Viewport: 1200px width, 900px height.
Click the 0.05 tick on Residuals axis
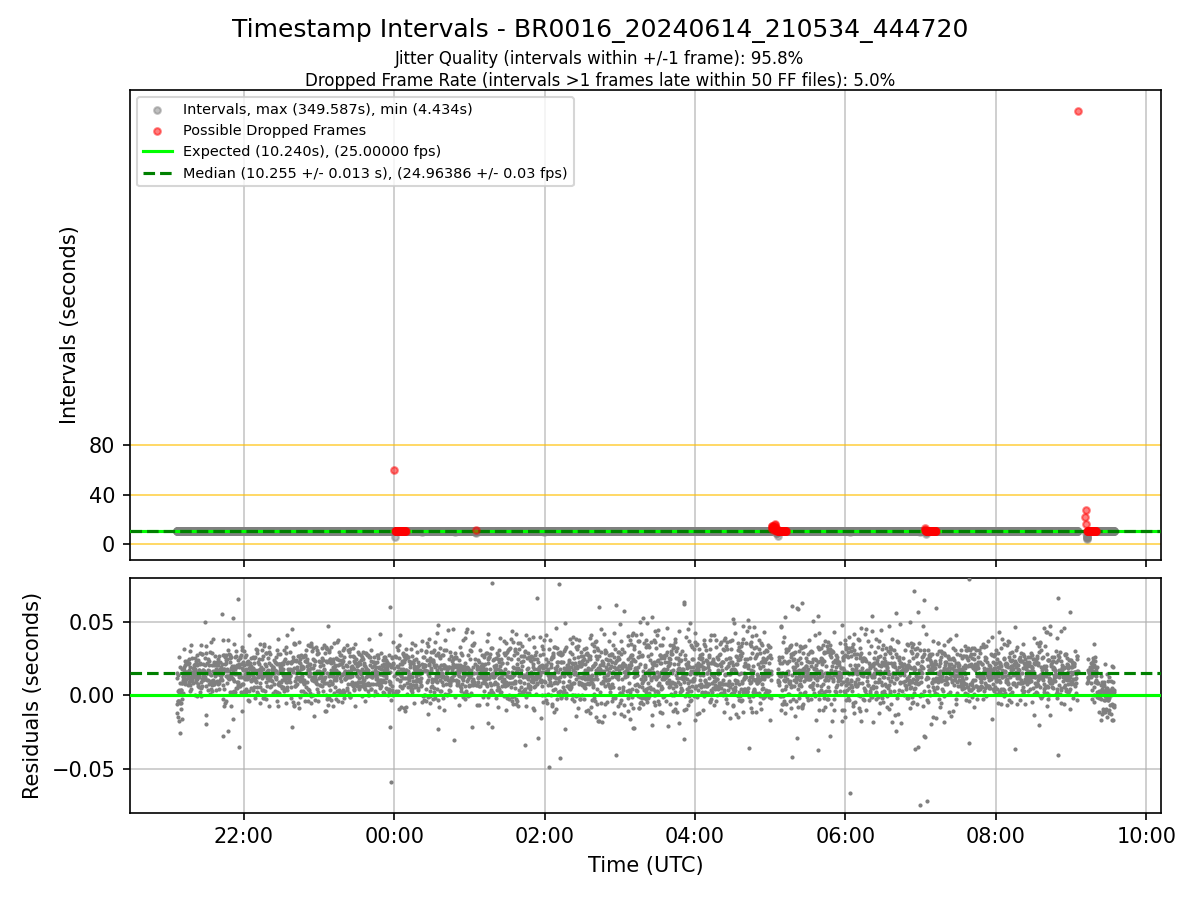(x=96, y=622)
